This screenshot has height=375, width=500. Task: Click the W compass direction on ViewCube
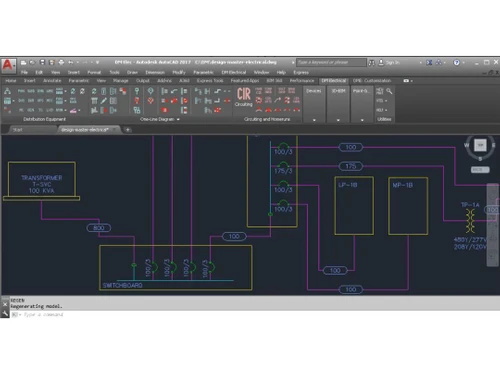466,145
